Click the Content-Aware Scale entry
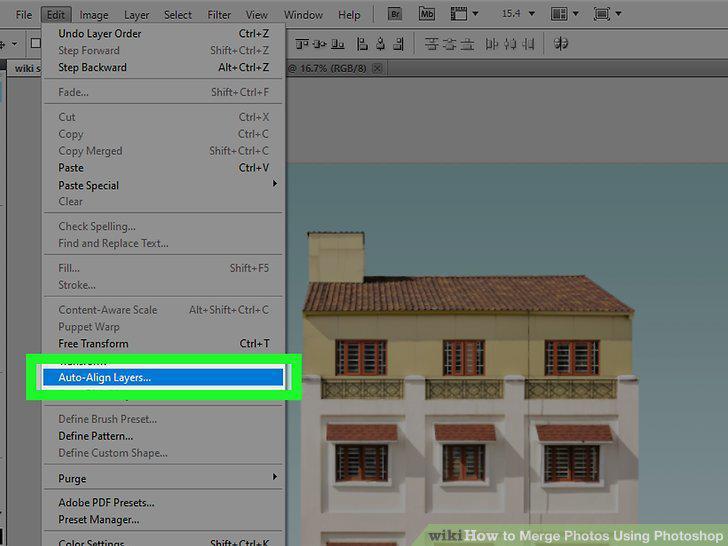The width and height of the screenshot is (728, 546). (x=164, y=310)
